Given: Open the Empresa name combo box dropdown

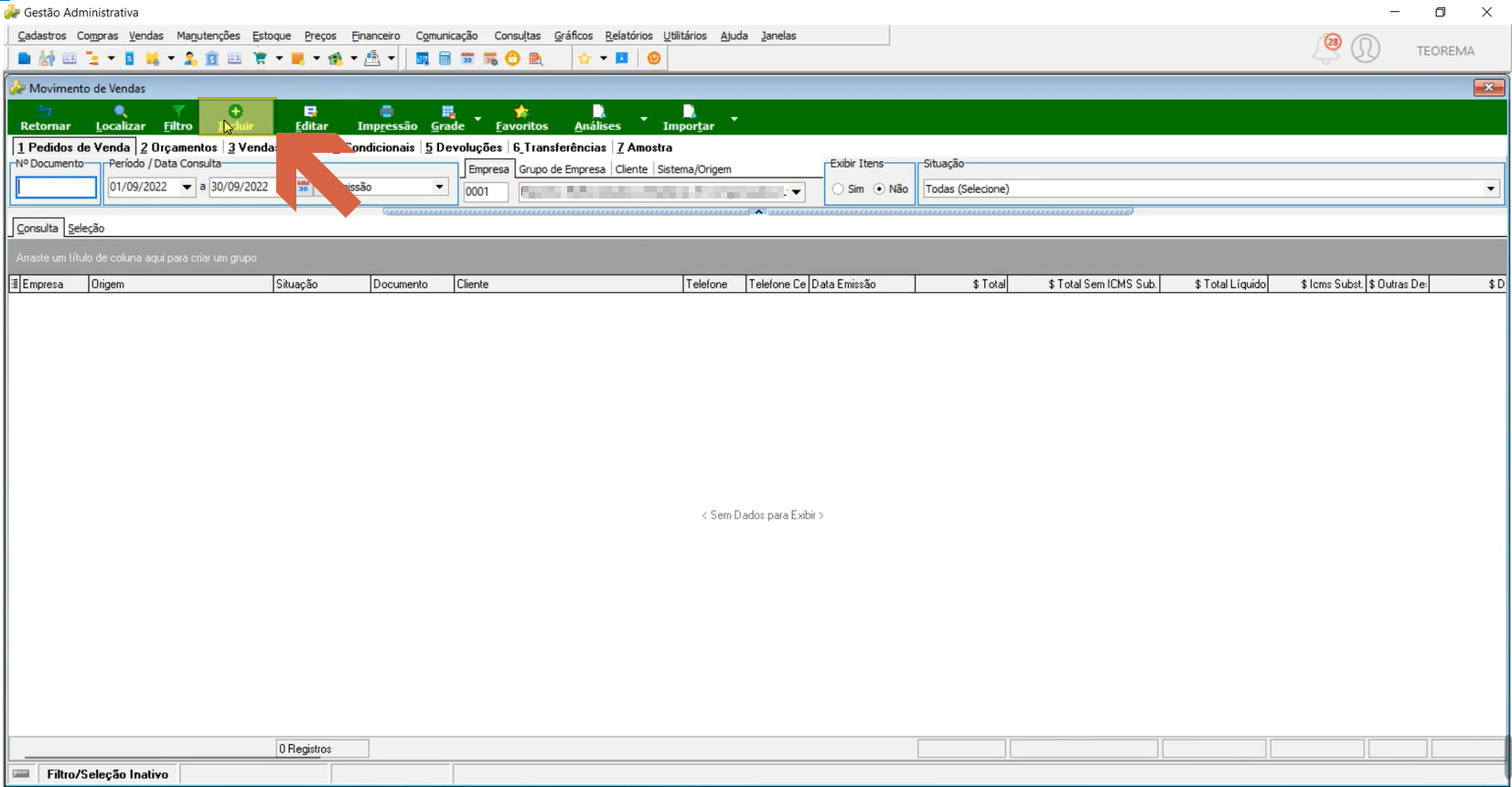Looking at the screenshot, I should click(797, 192).
